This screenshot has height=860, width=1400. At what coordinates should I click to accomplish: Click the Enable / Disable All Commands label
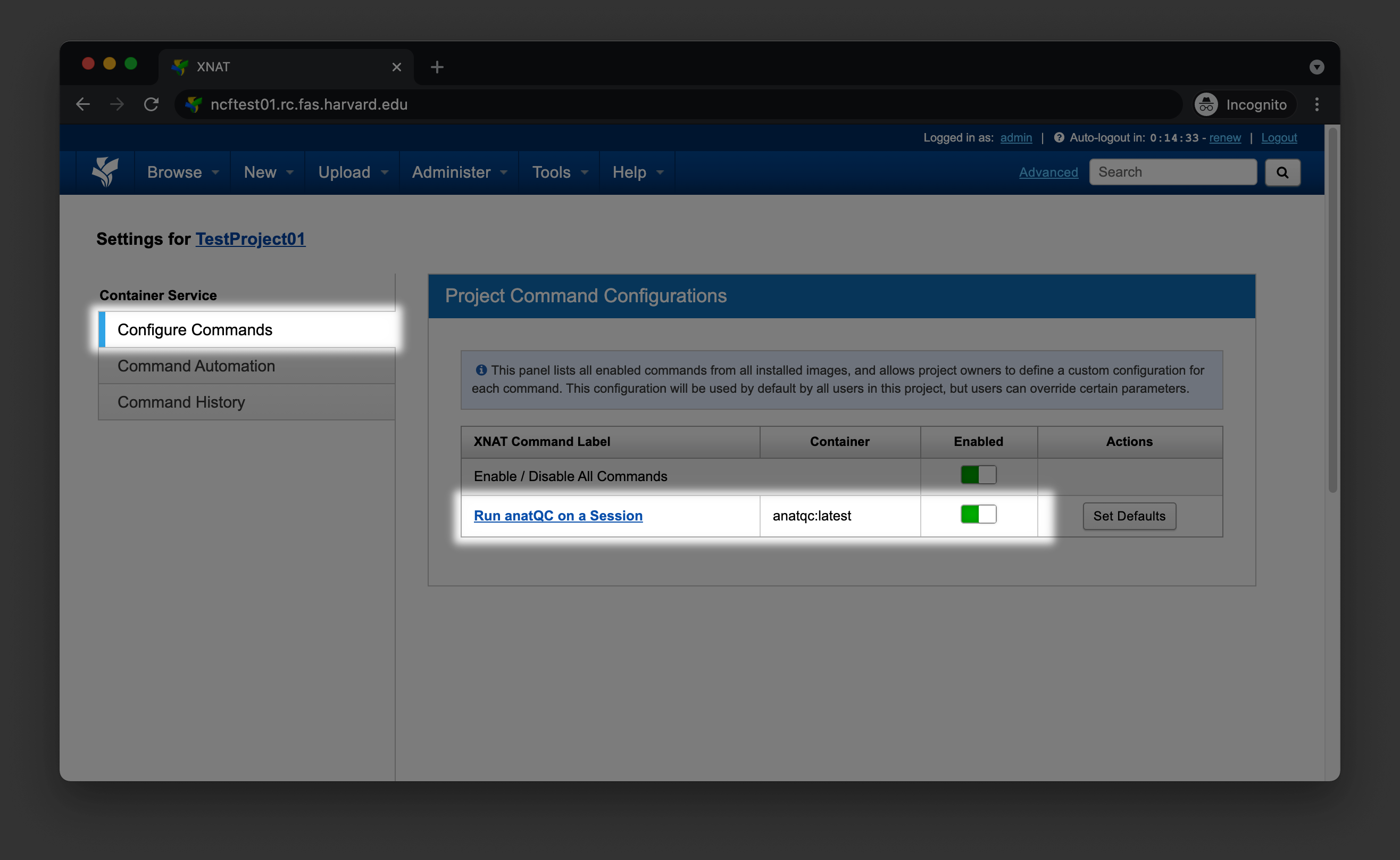(x=570, y=476)
